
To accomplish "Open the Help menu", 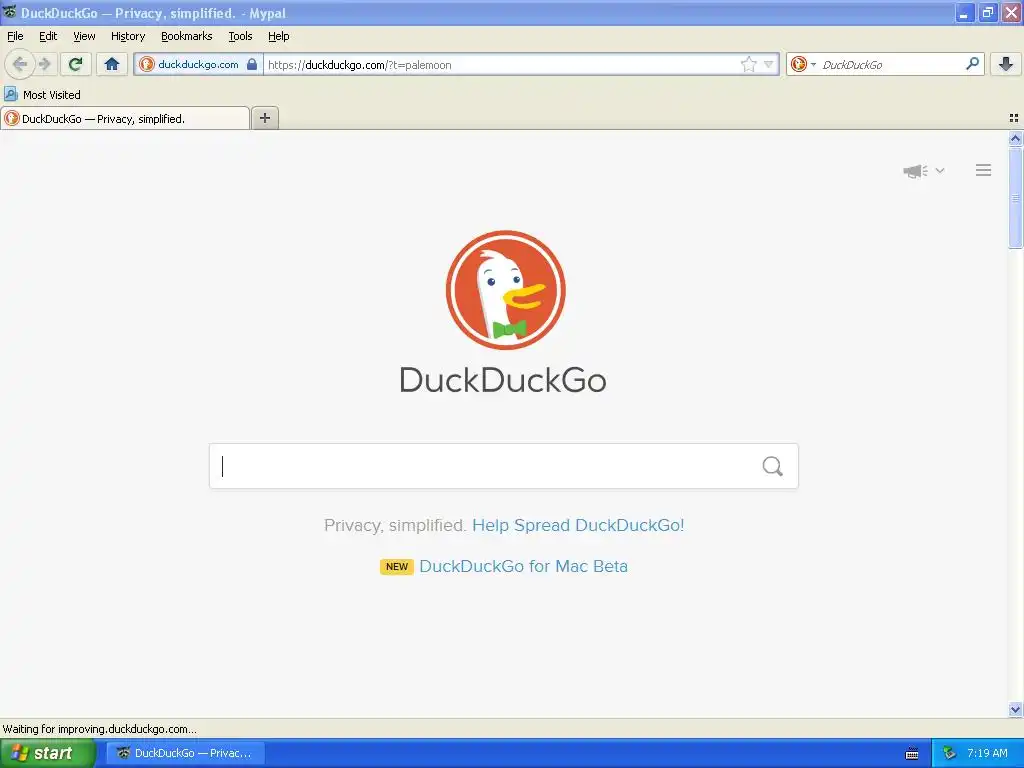I will click(278, 36).
